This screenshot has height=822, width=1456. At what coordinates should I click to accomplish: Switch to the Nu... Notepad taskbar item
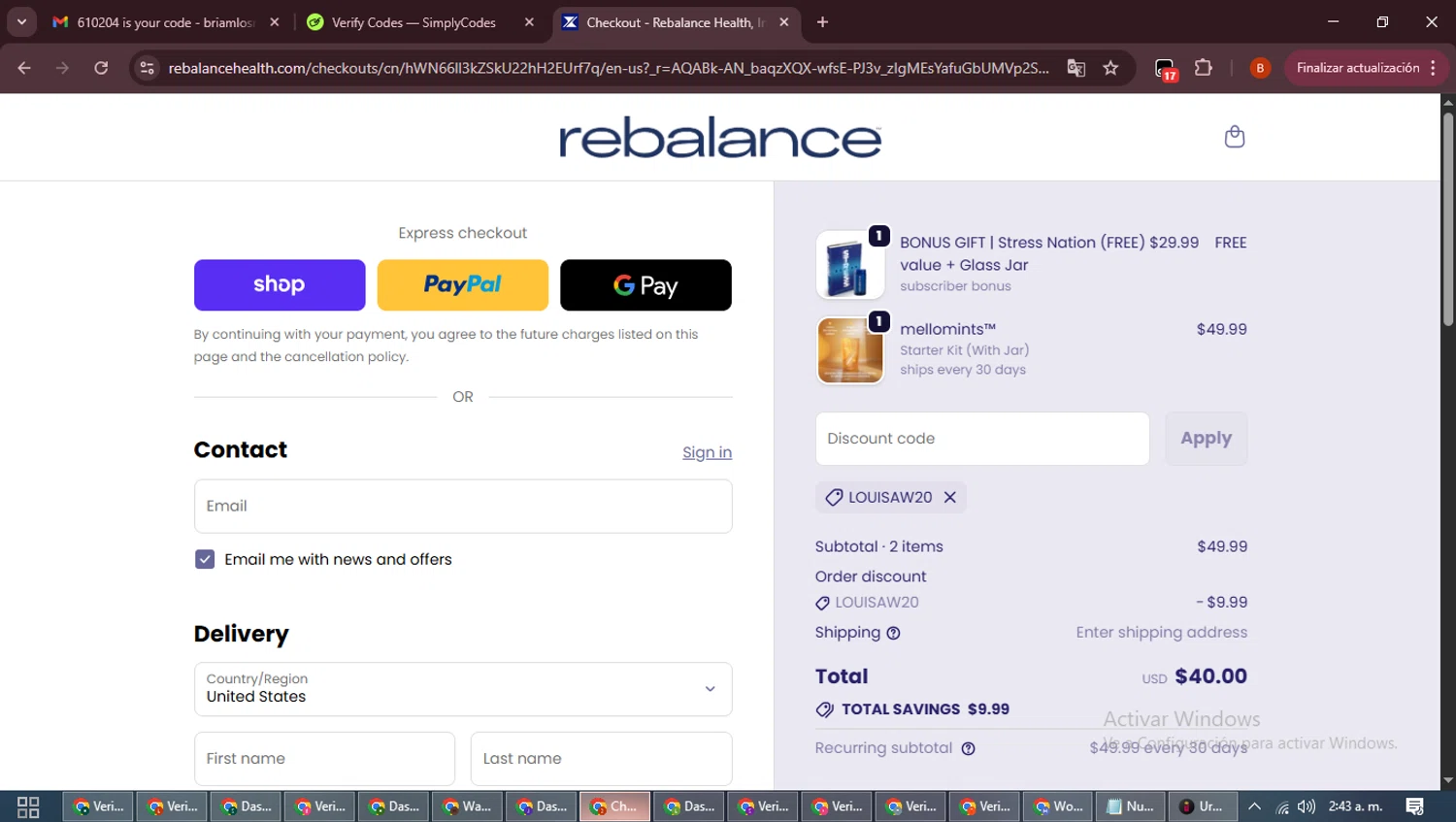pos(1131,806)
